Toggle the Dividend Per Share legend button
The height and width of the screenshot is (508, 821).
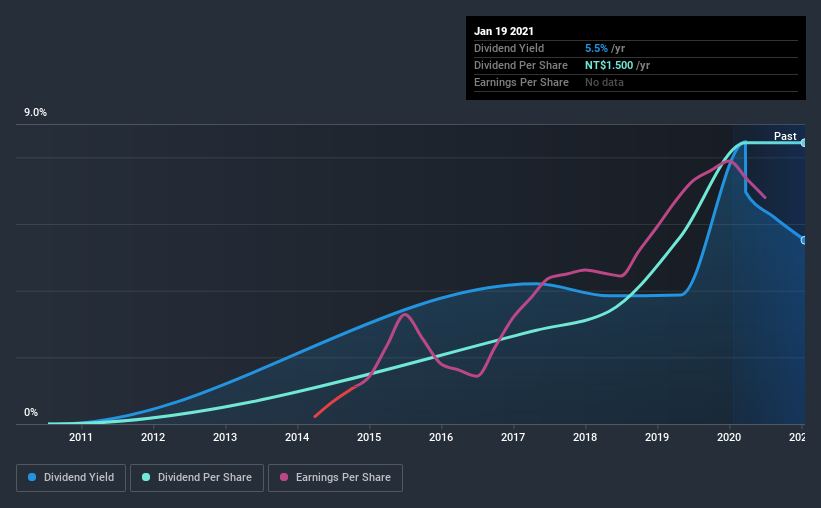(x=197, y=478)
